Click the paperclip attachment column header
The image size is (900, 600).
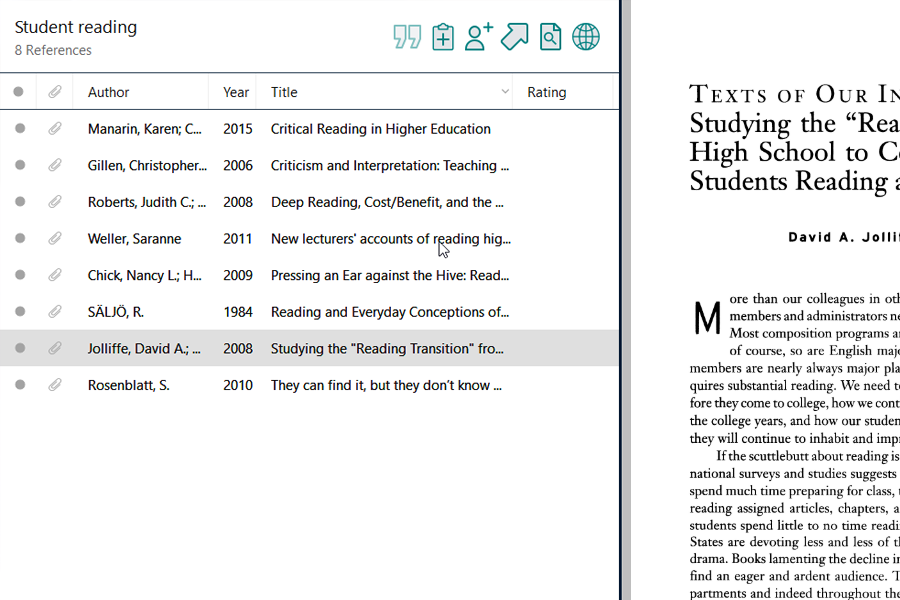click(55, 92)
